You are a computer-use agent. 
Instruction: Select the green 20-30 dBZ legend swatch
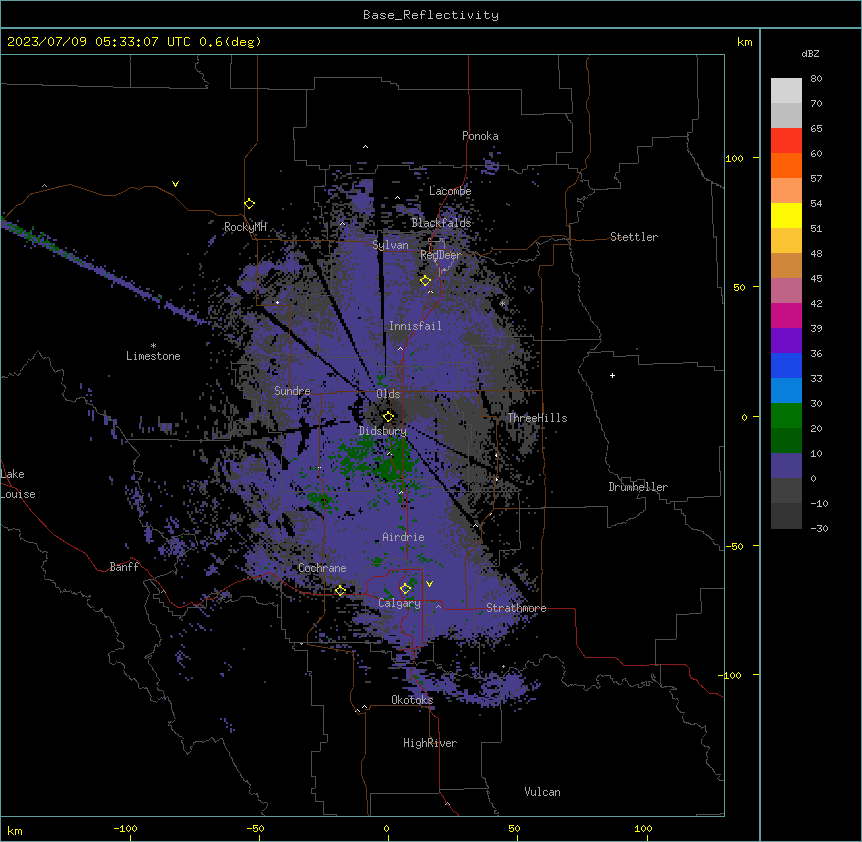(786, 416)
